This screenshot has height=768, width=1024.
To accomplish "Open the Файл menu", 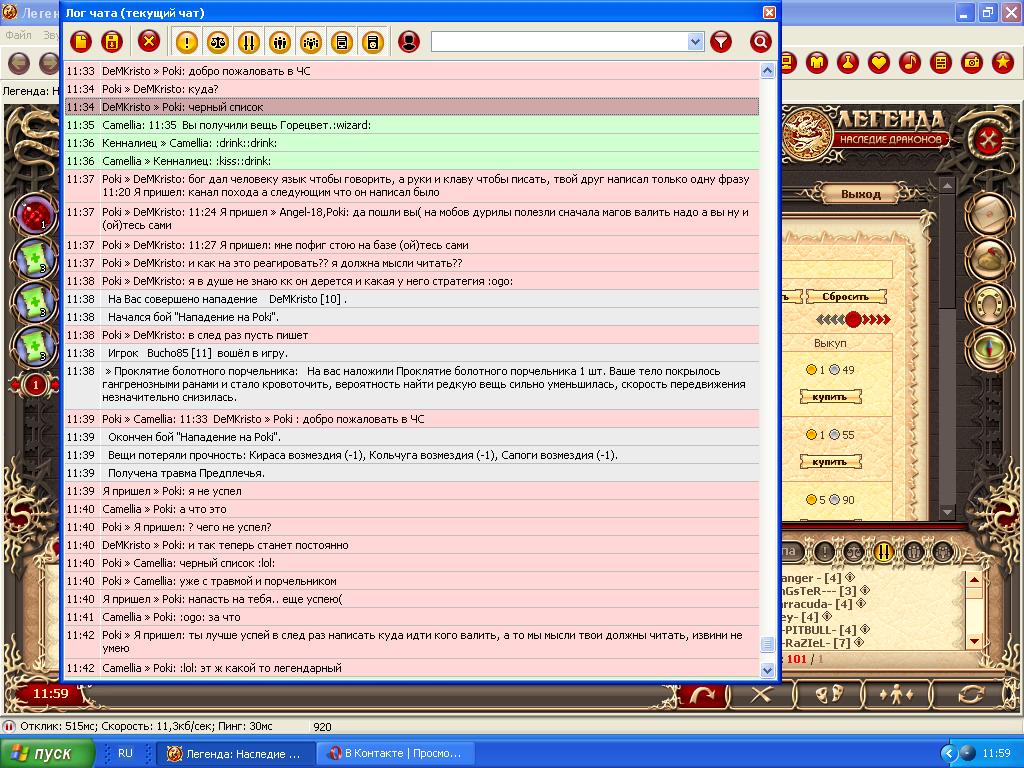I will pyautogui.click(x=18, y=35).
